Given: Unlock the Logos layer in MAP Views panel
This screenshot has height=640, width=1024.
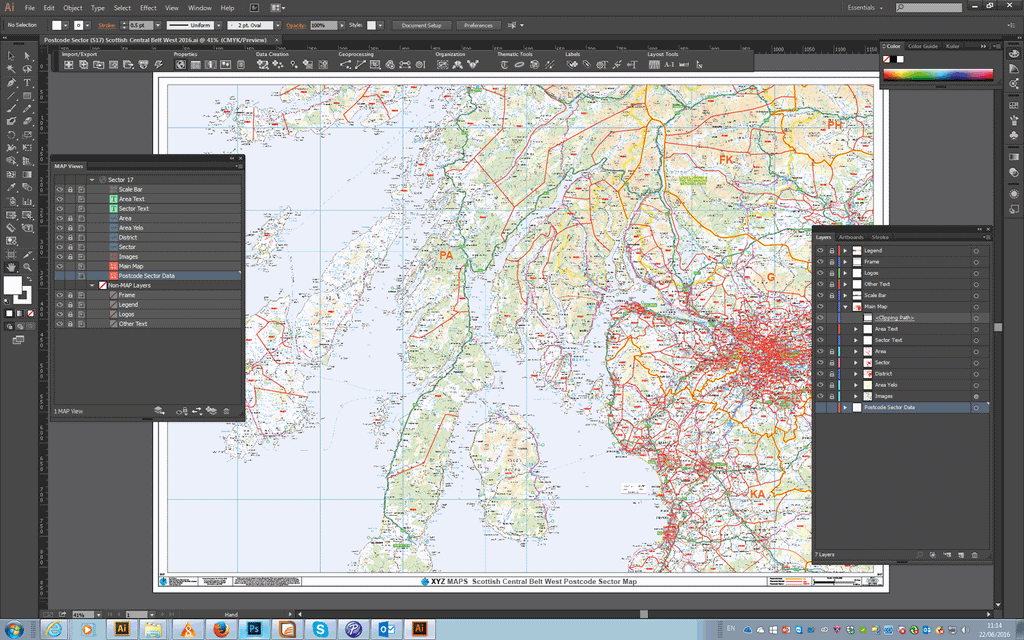Looking at the screenshot, I should (x=71, y=314).
